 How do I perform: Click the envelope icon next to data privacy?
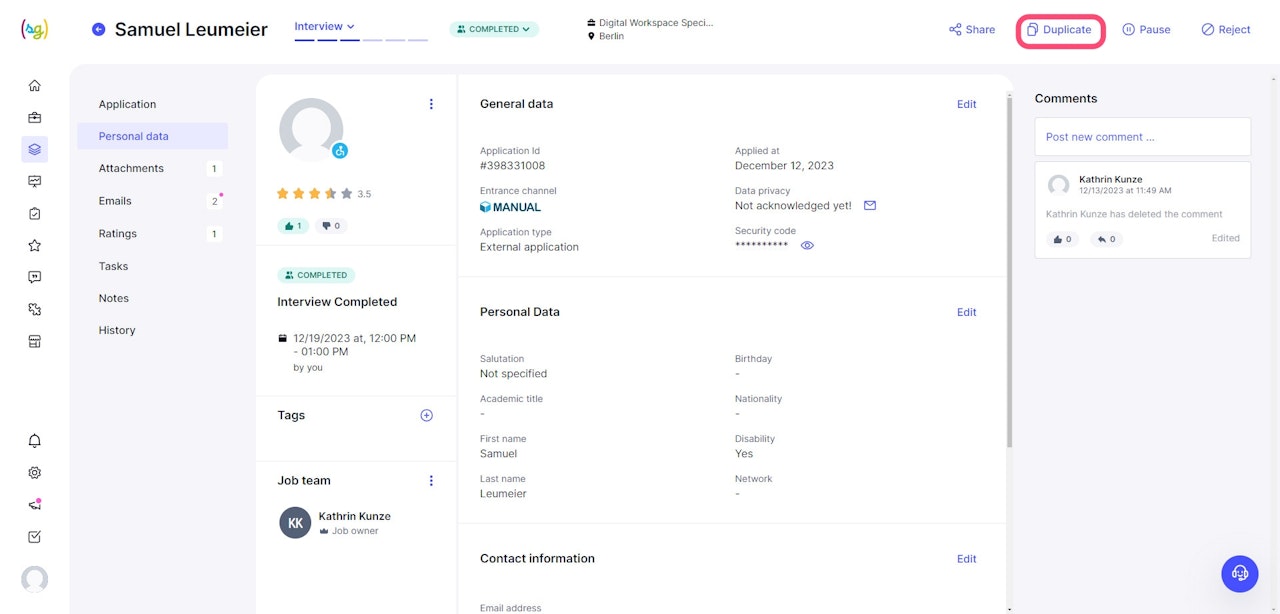click(x=869, y=206)
